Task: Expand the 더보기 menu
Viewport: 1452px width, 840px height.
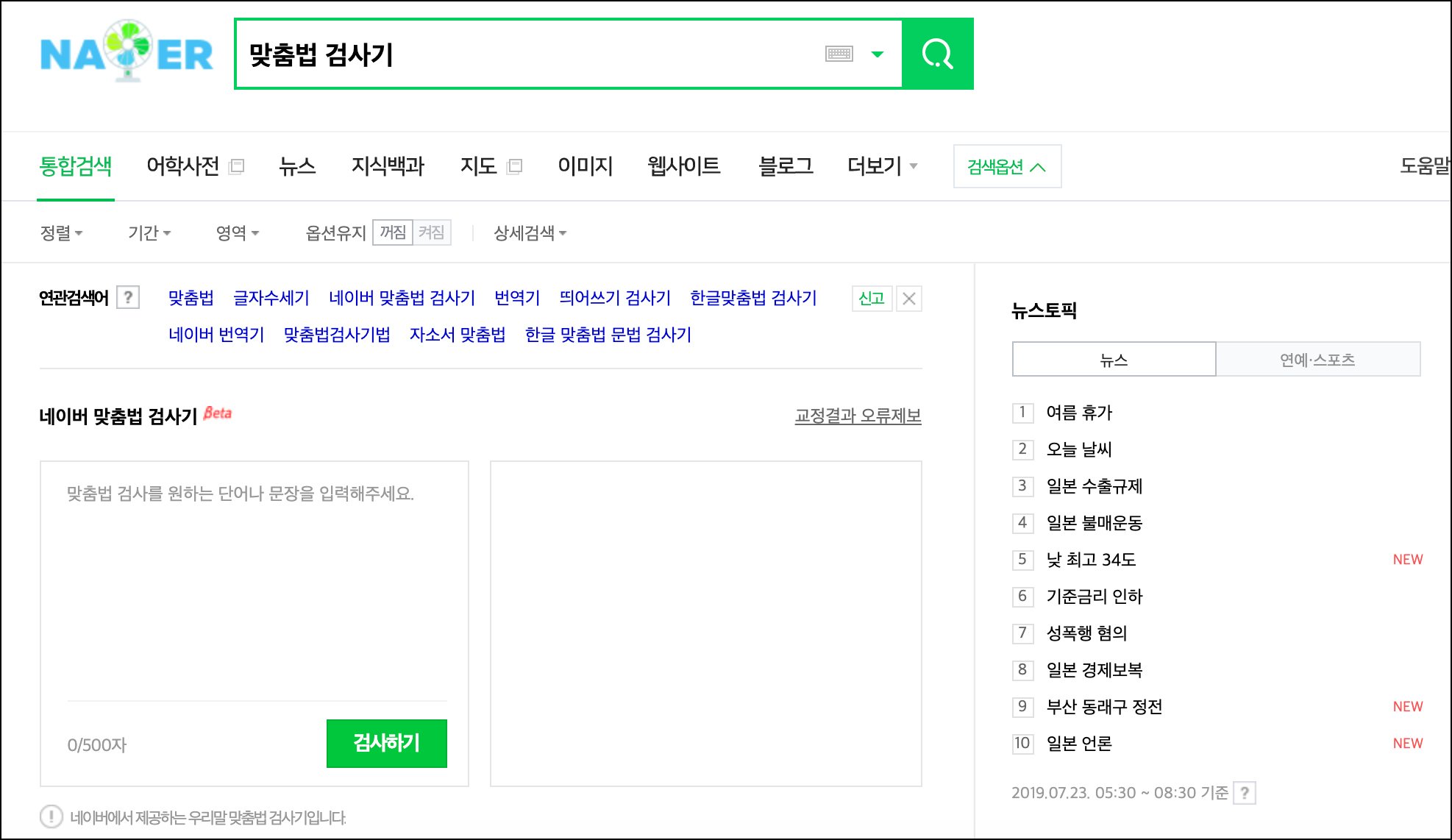Action: (882, 165)
